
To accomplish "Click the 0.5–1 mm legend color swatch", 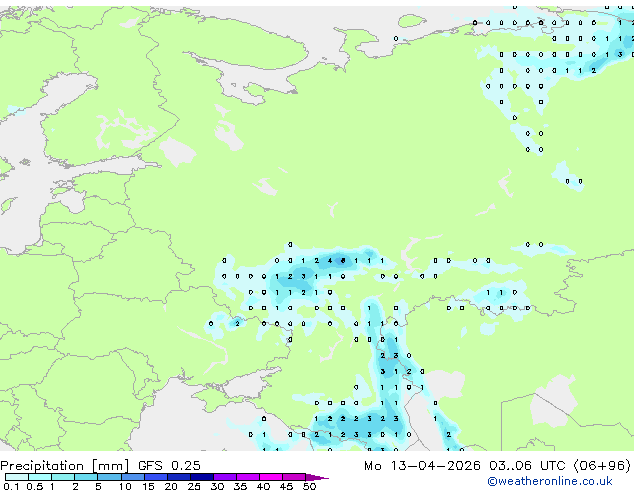I will (40, 477).
